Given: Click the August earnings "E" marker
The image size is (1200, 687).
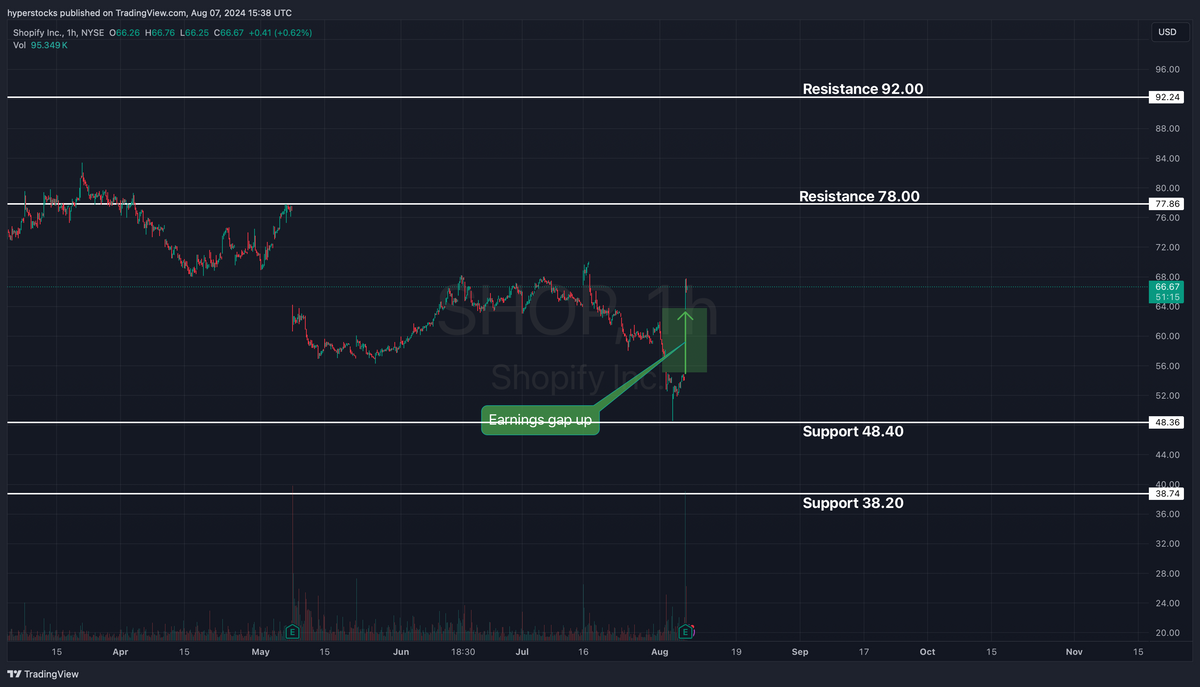Looking at the screenshot, I should tap(686, 631).
